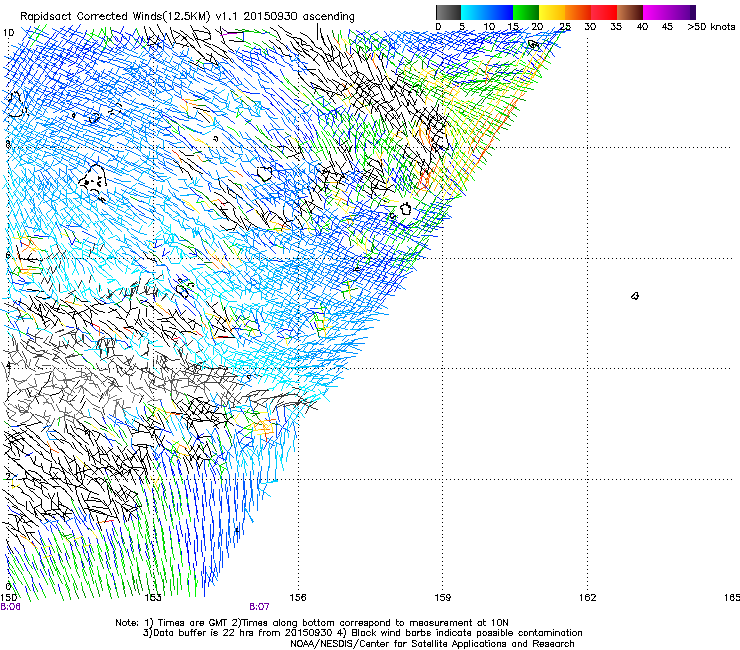Click the '153' longitude axis label
740x650 pixels.
tap(153, 598)
